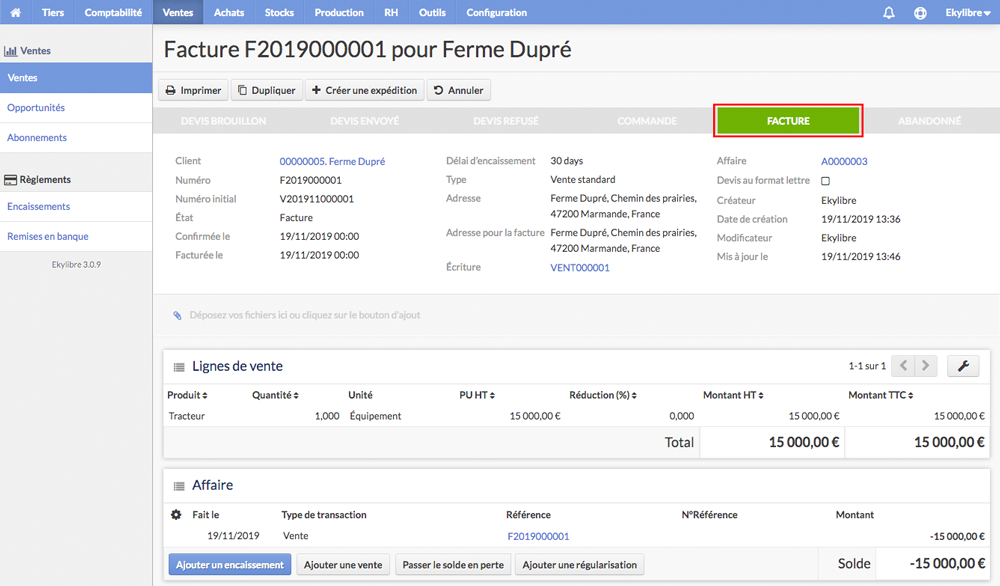Click the file drop zone text
Image resolution: width=1000 pixels, height=586 pixels.
pos(305,315)
